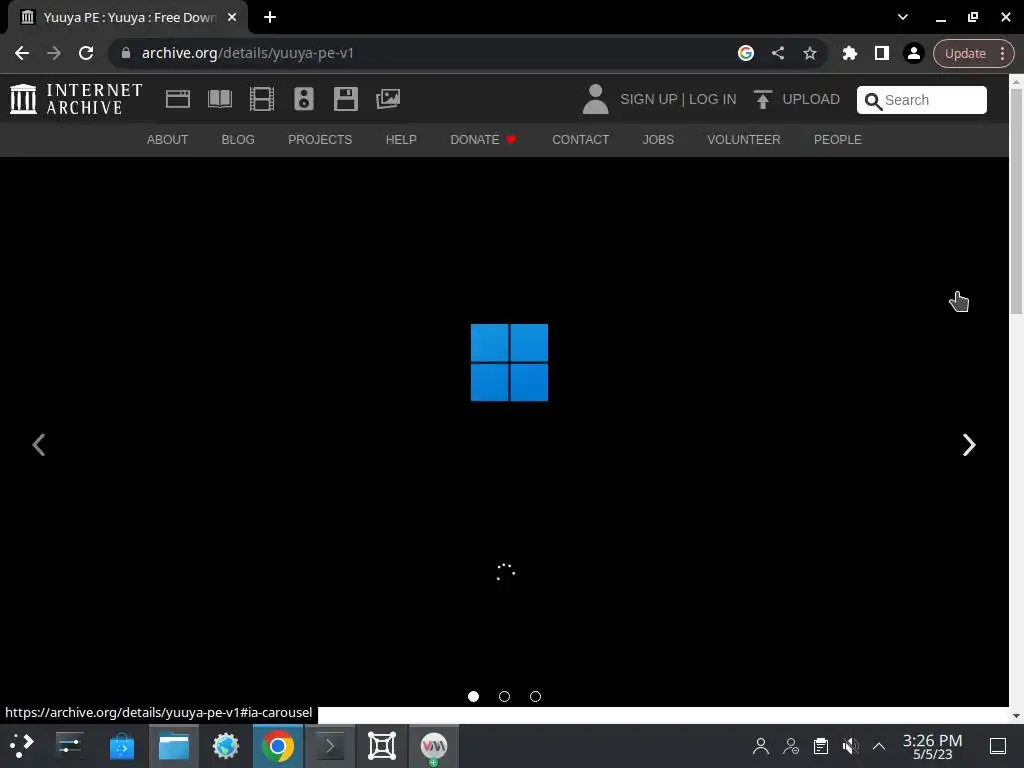1024x768 pixels.
Task: Open the HELP menu item
Action: [x=401, y=140]
